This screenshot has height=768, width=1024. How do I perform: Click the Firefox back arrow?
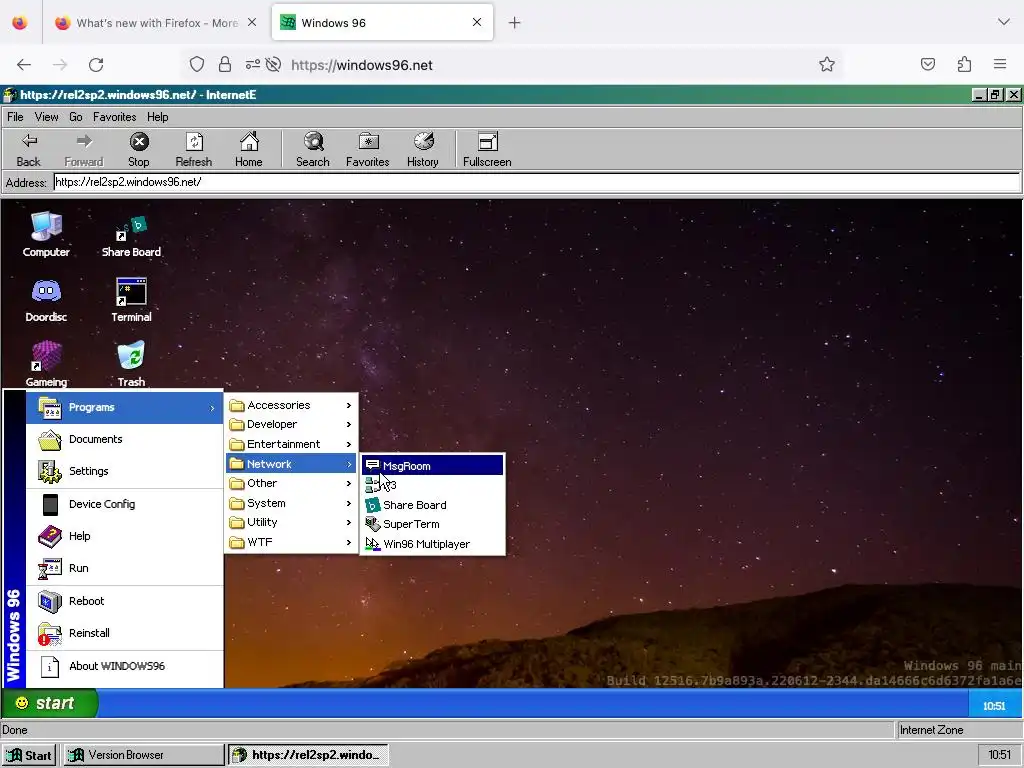[x=24, y=65]
